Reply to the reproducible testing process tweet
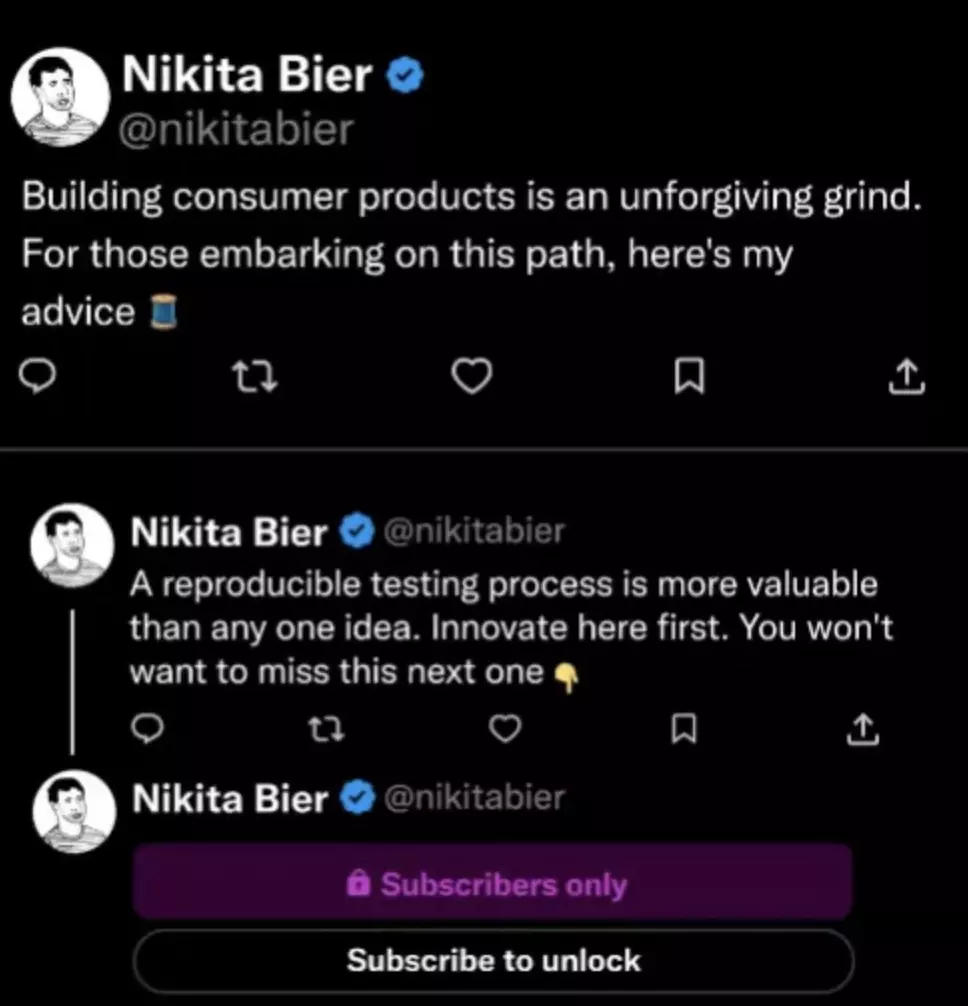 tap(148, 731)
